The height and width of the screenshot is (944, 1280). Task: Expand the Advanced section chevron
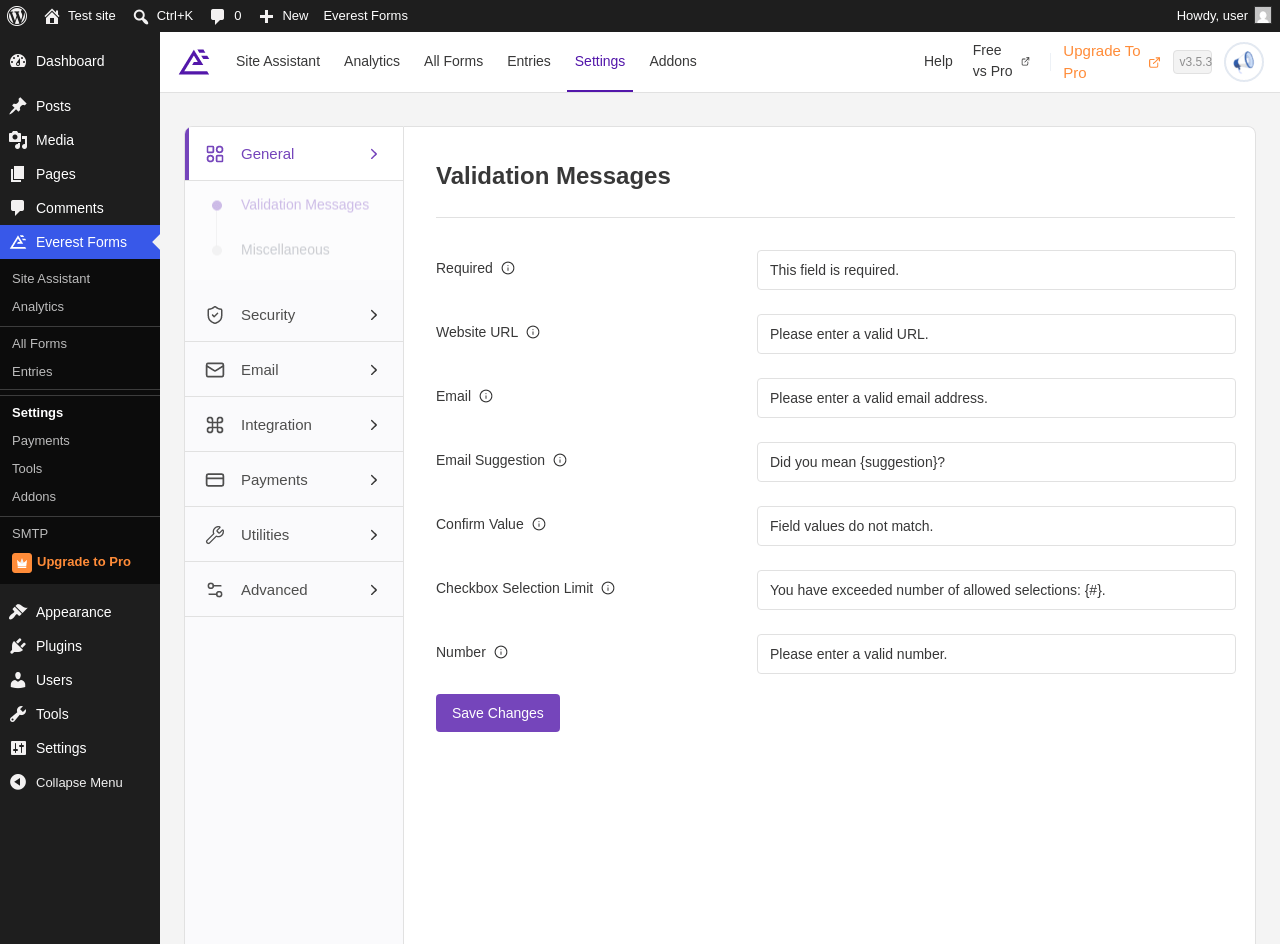(x=374, y=590)
